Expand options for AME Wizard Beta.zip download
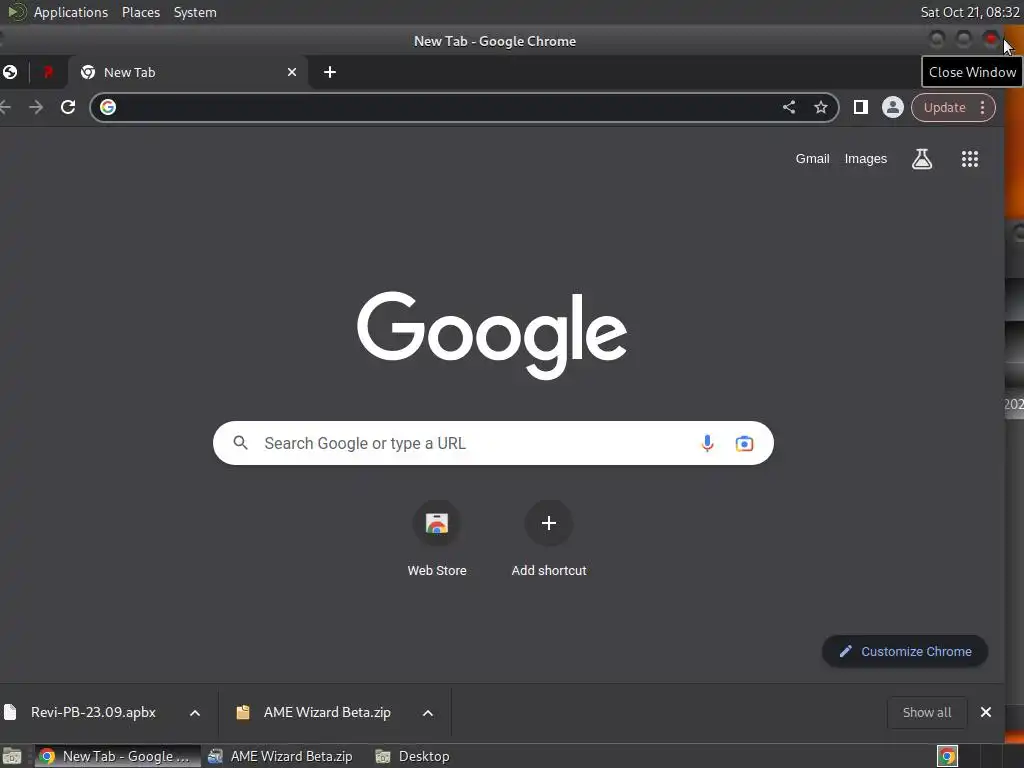Image resolution: width=1024 pixels, height=768 pixels. click(428, 712)
